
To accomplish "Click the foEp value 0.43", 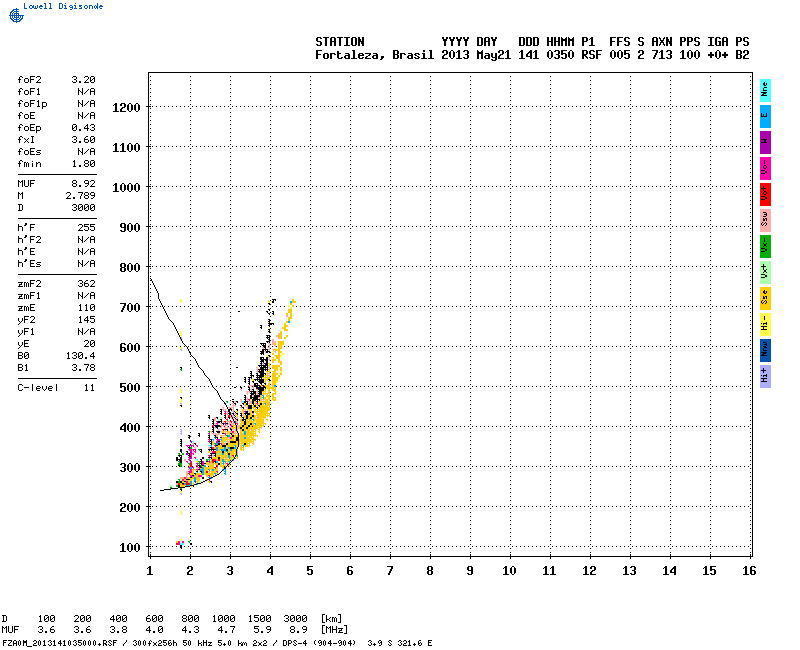I will 83,128.
